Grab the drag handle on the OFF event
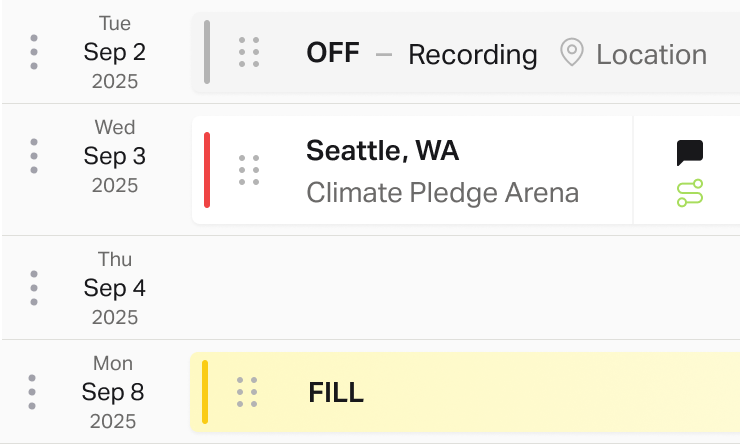 coord(249,52)
